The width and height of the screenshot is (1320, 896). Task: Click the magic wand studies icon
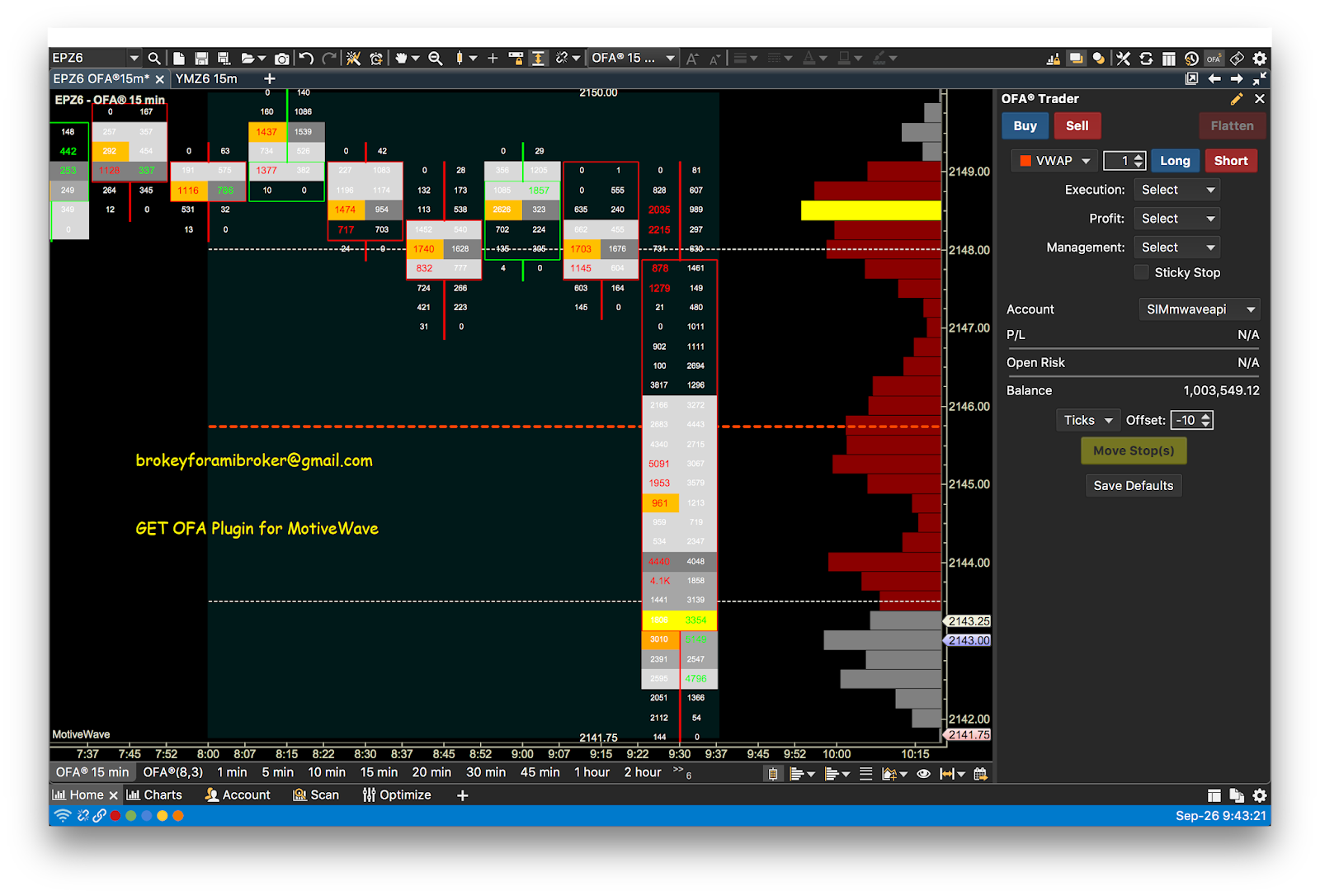tap(353, 58)
